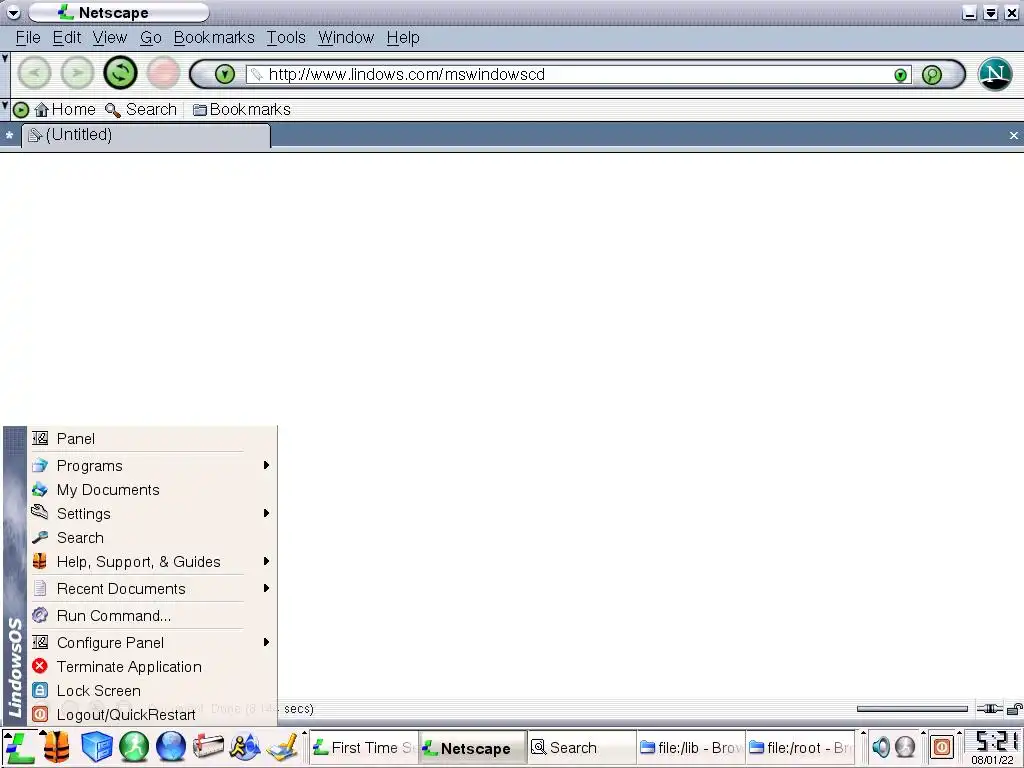Viewport: 1024px width, 768px height.
Task: Click the gray round tray icon
Action: [x=905, y=747]
